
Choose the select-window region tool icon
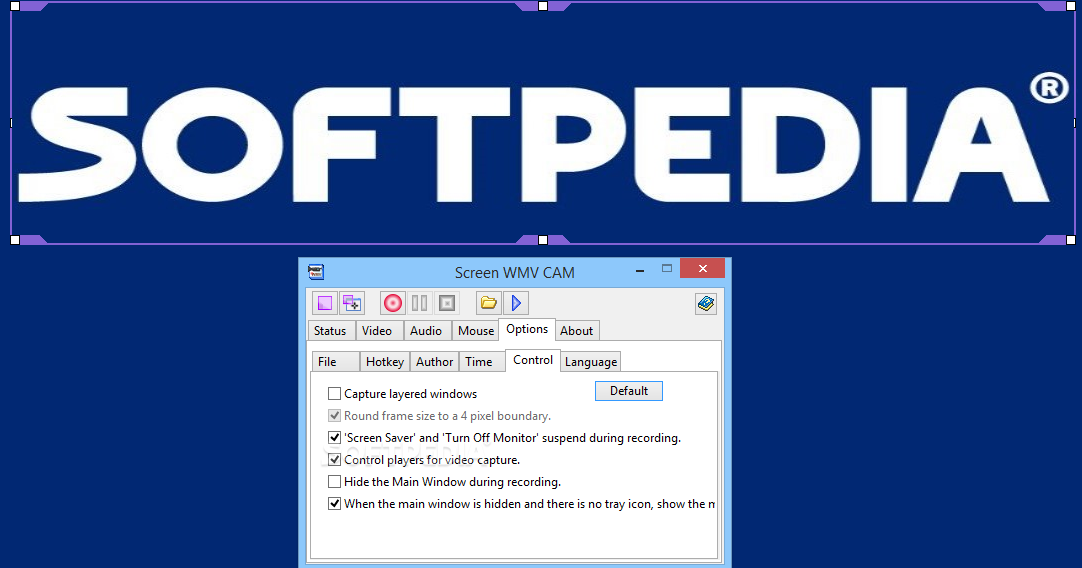click(352, 303)
